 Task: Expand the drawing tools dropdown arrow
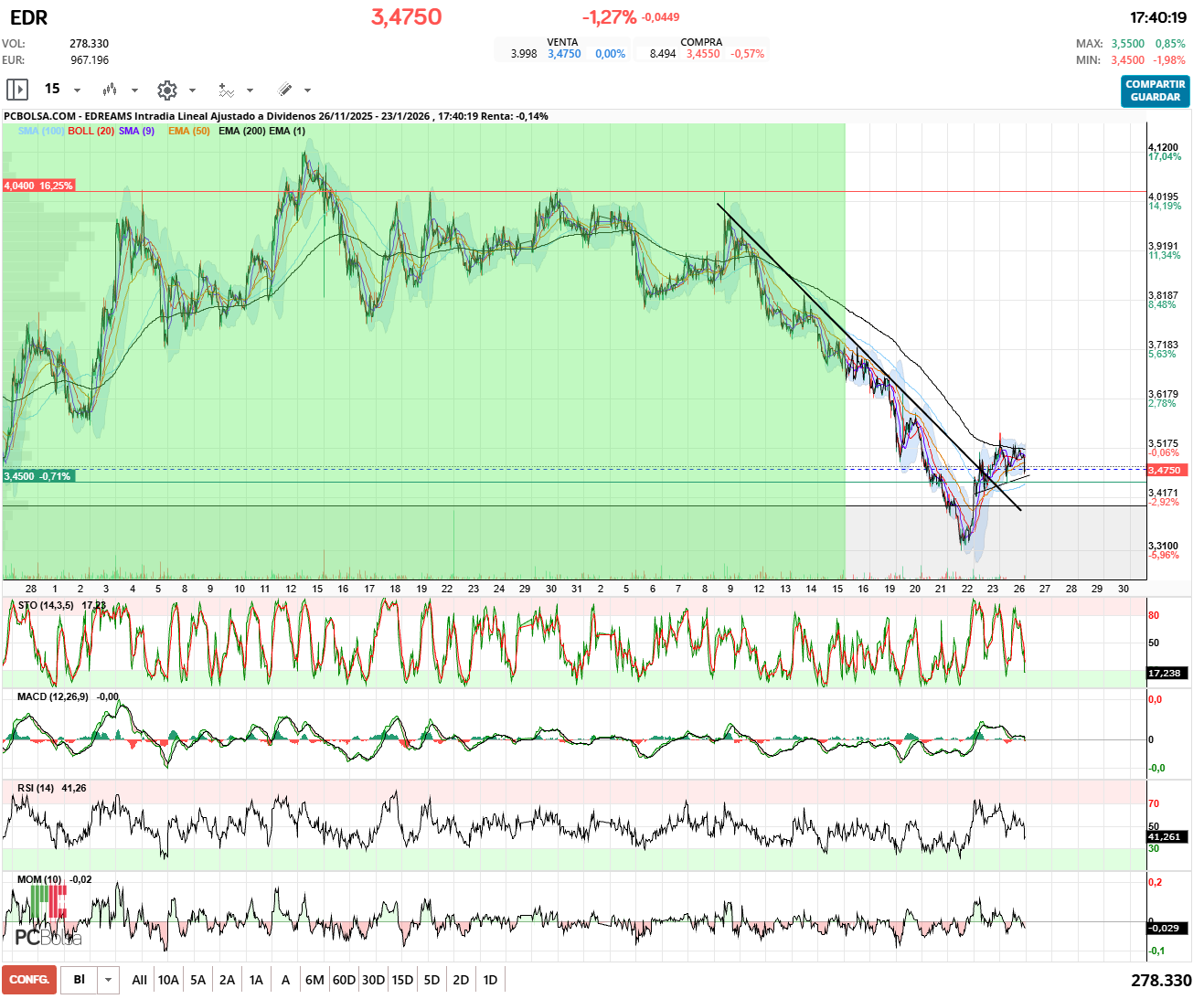click(x=307, y=90)
